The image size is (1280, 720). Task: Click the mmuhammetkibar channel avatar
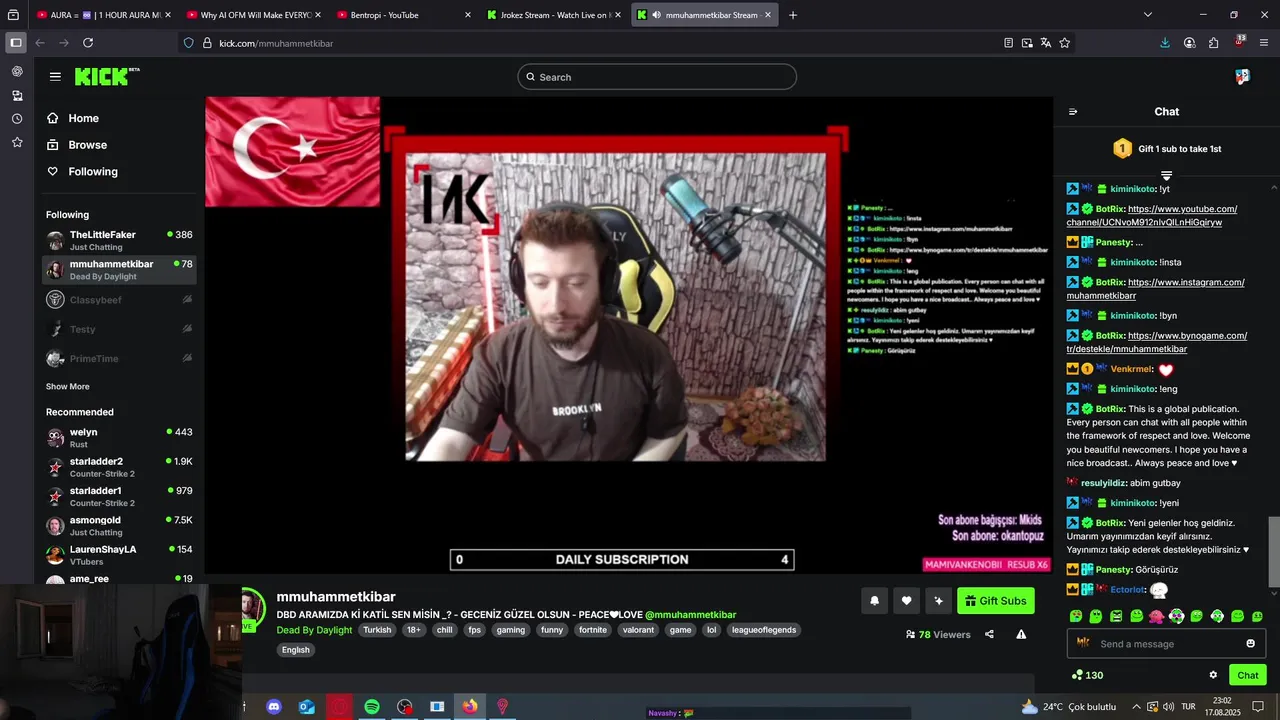click(x=252, y=607)
